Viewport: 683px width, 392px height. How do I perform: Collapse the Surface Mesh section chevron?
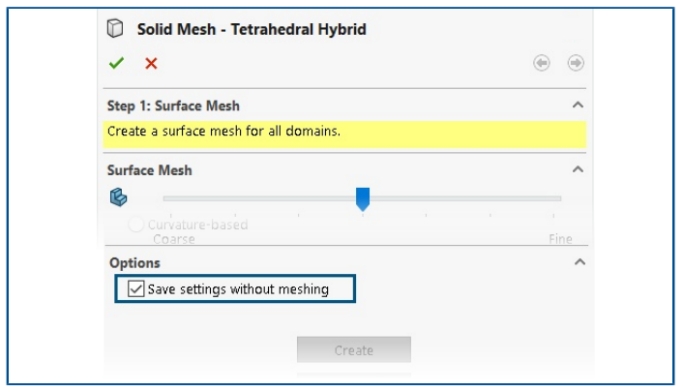(x=578, y=169)
